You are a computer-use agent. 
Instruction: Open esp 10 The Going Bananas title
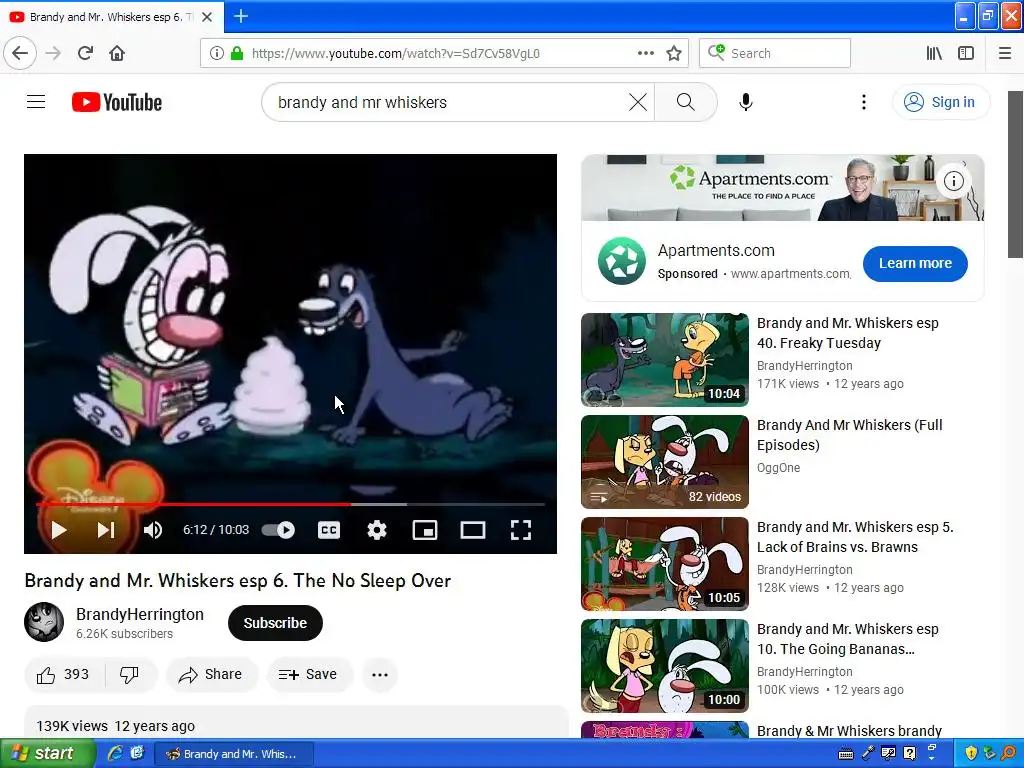click(847, 639)
